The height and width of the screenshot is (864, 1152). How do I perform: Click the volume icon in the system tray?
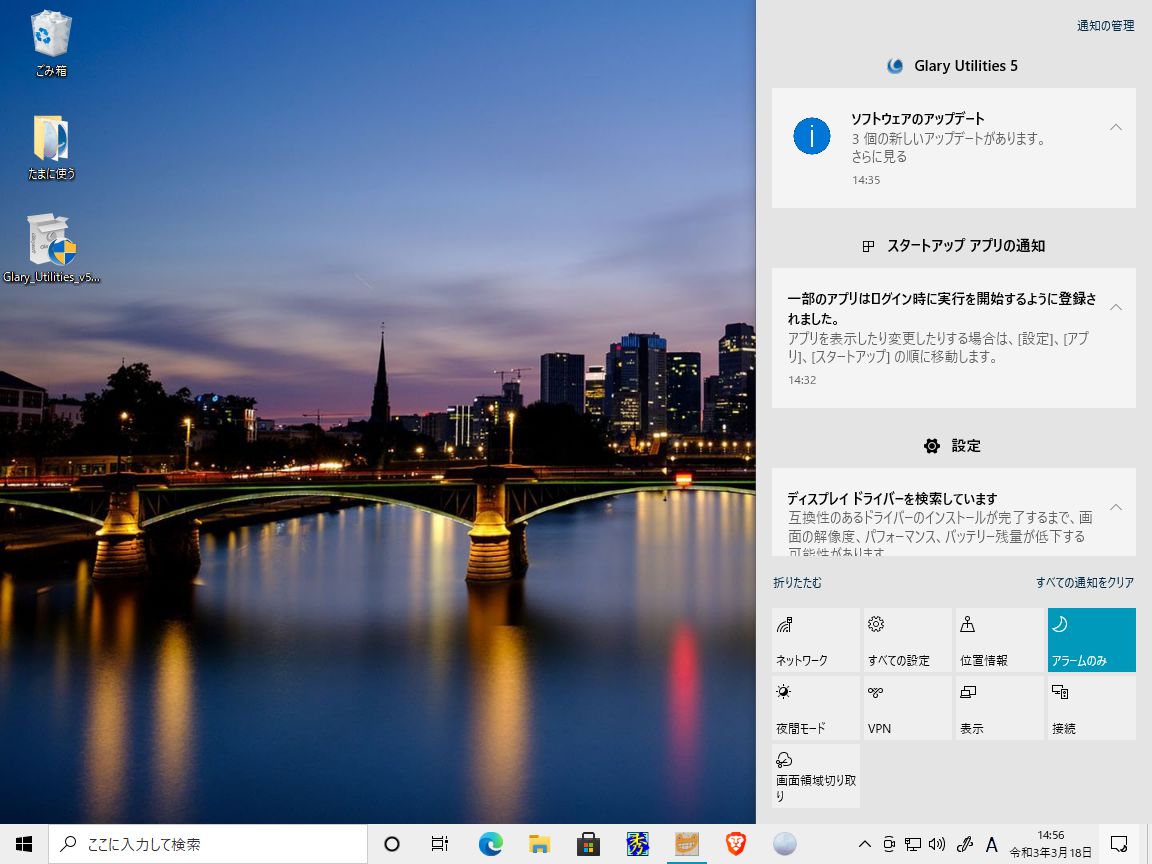pyautogui.click(x=936, y=844)
